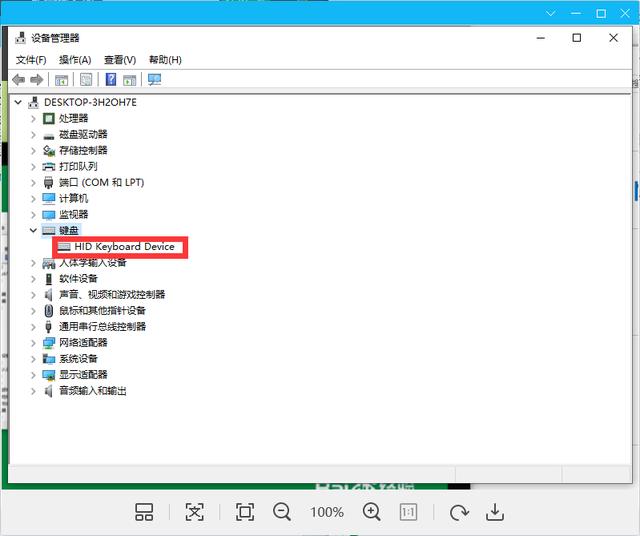Click the blue Help question-mark icon

click(x=111, y=79)
